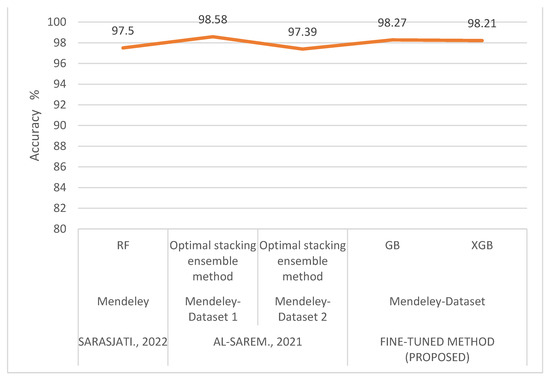Image resolution: width=550 pixels, height=379 pixels.
Task: Click the AL-SAREM., 2021 label
Action: [257, 341]
